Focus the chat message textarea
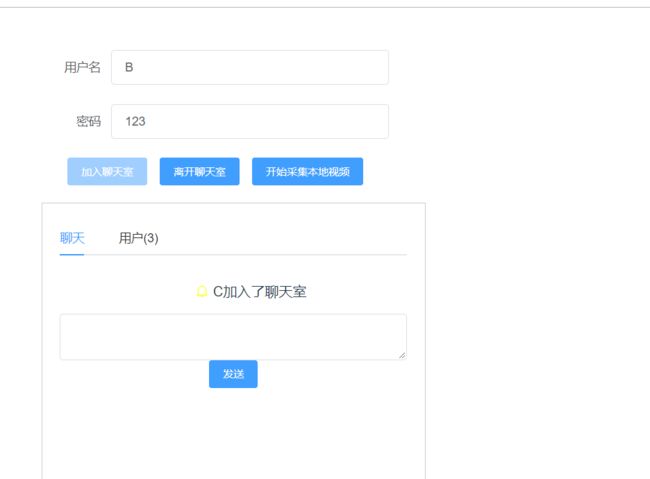Screen dimensions: 650x479 click(x=233, y=336)
